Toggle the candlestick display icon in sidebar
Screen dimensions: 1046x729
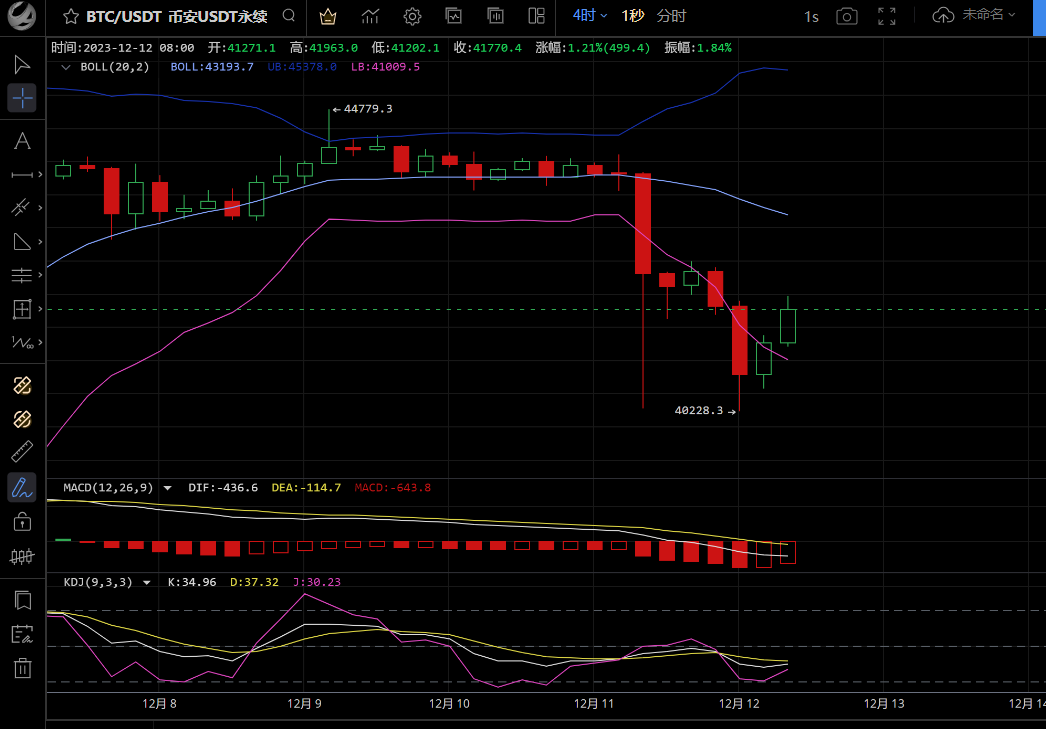(22, 556)
